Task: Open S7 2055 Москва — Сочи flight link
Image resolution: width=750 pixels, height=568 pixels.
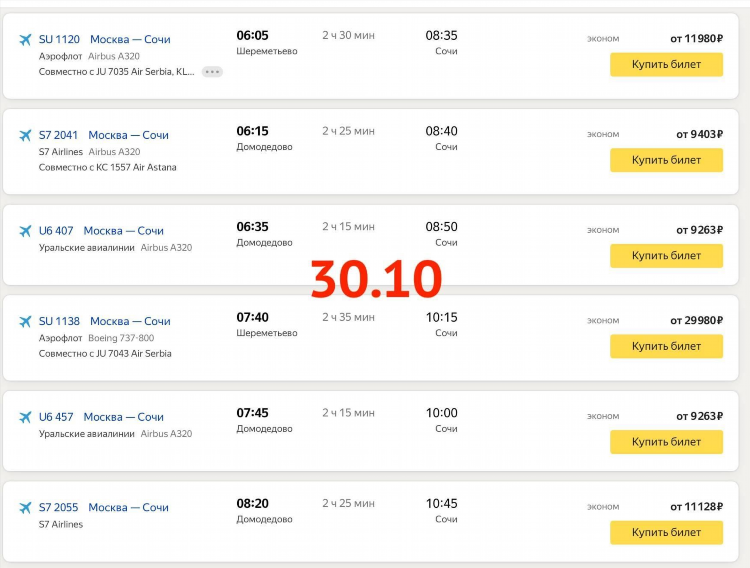Action: pyautogui.click(x=103, y=507)
